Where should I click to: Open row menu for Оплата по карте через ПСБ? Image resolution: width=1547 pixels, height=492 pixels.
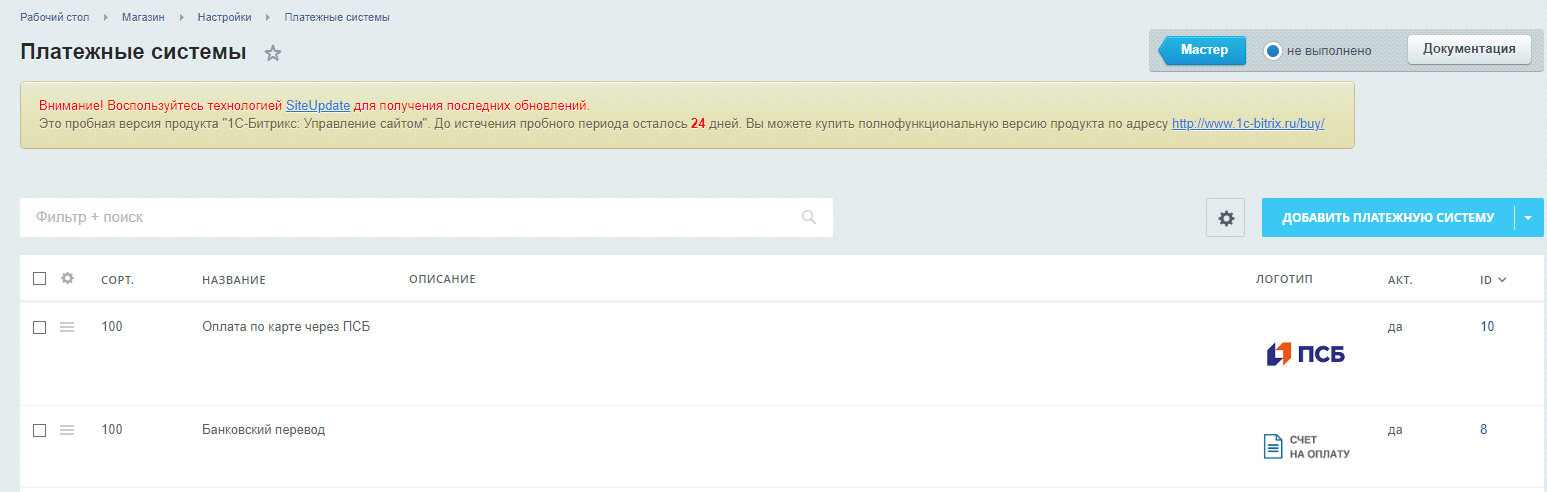click(67, 327)
